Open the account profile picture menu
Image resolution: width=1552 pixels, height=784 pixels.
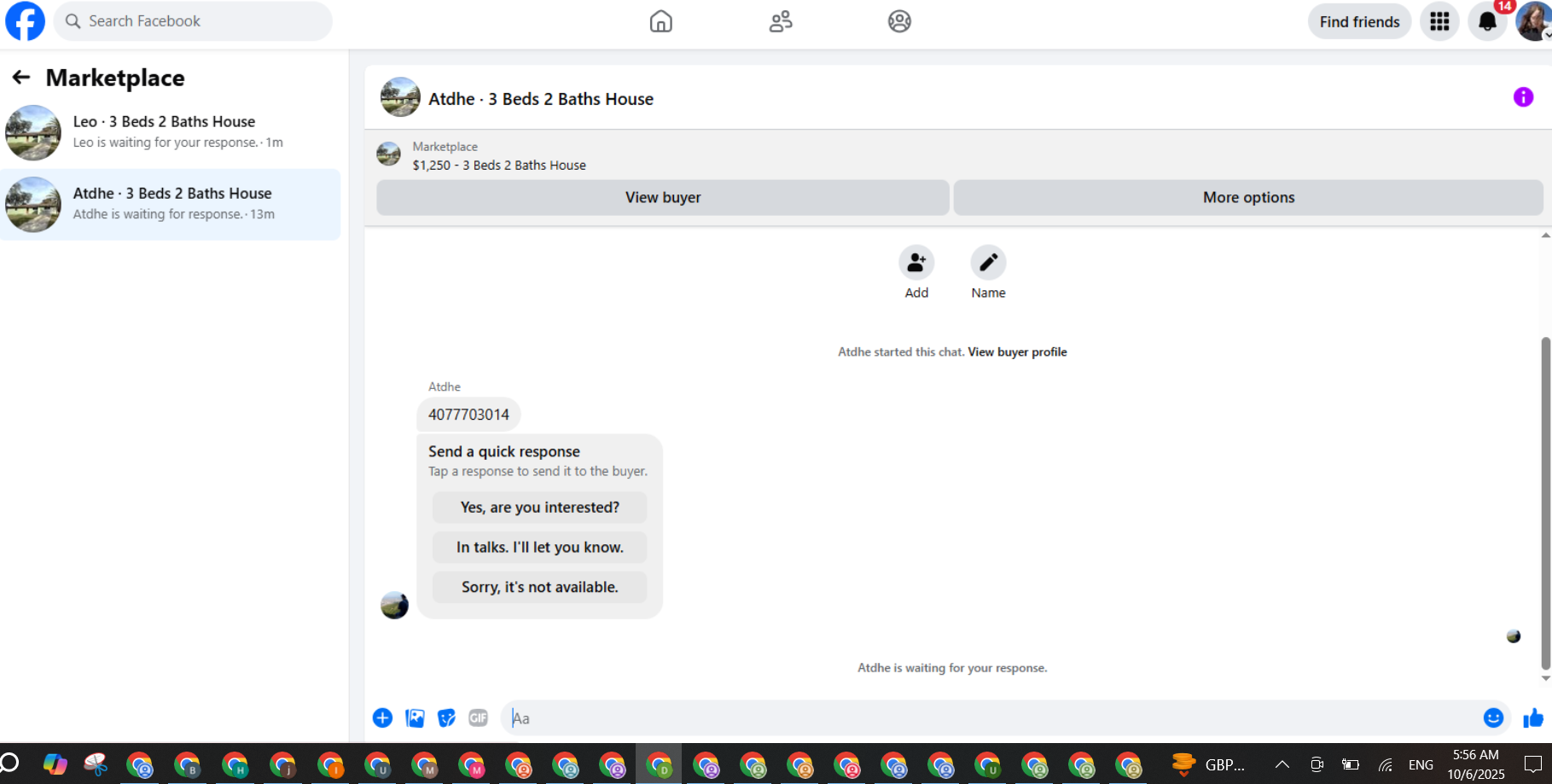(x=1533, y=21)
